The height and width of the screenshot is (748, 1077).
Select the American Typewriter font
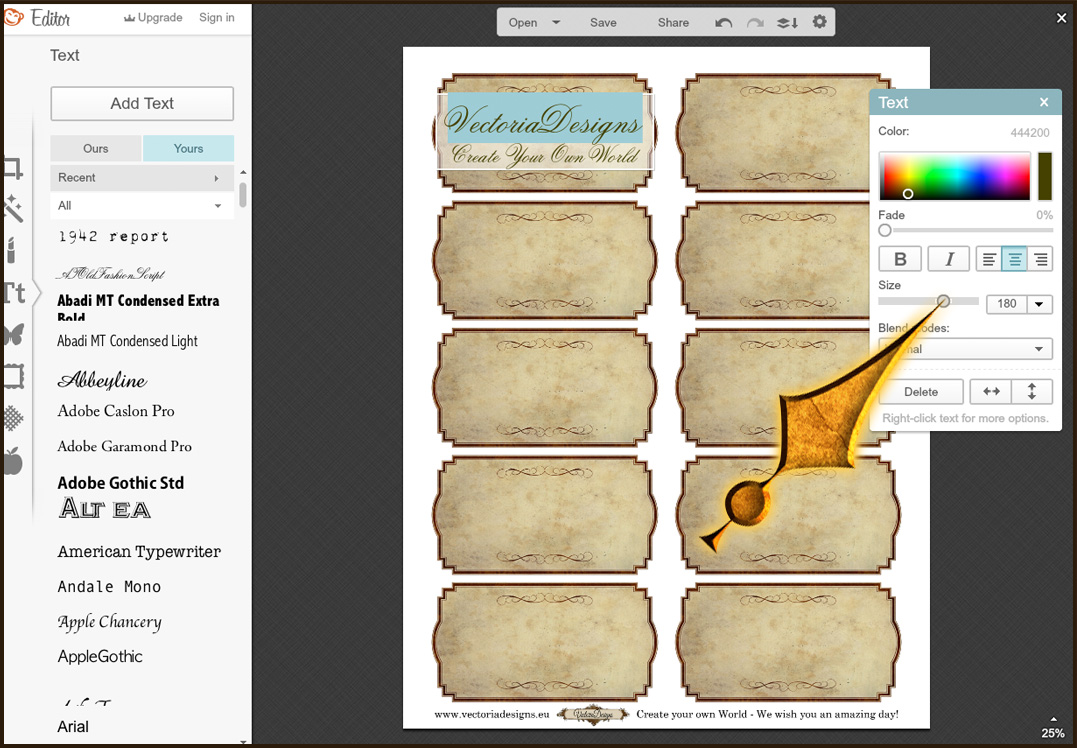[x=139, y=552]
